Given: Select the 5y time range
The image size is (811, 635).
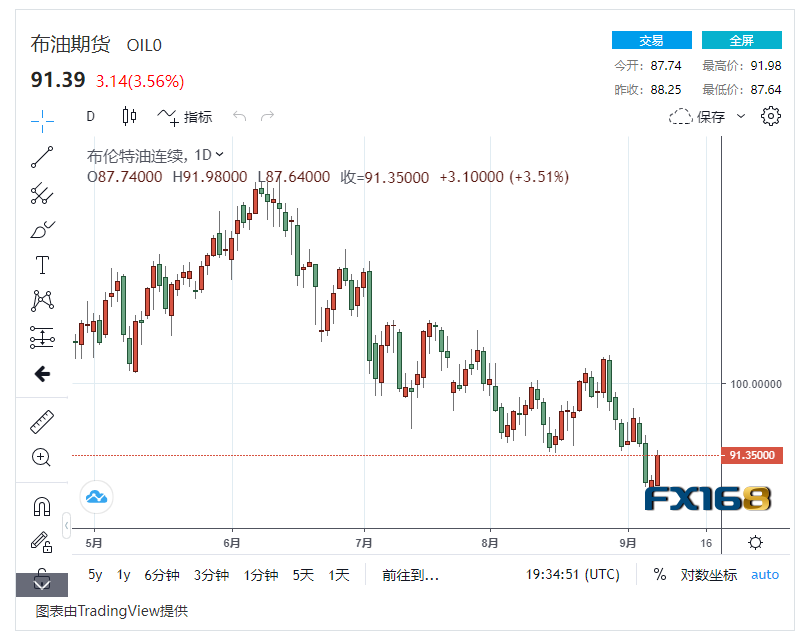Looking at the screenshot, I should tap(95, 574).
